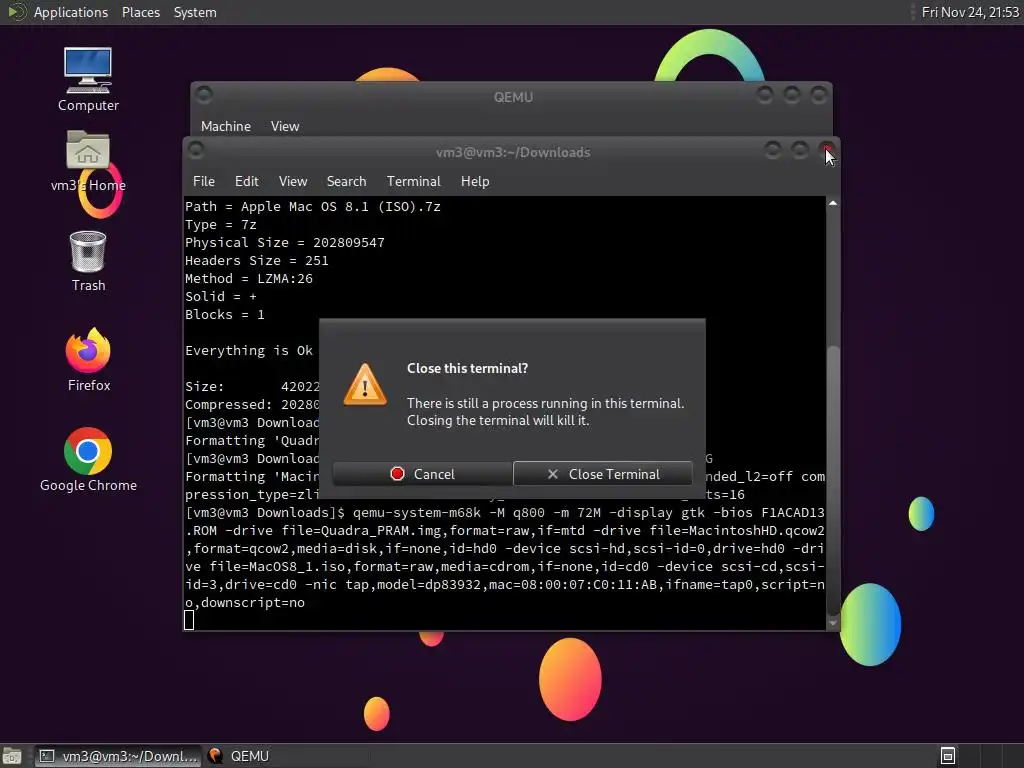Open the Machine menu in the QEMU window

[225, 127]
